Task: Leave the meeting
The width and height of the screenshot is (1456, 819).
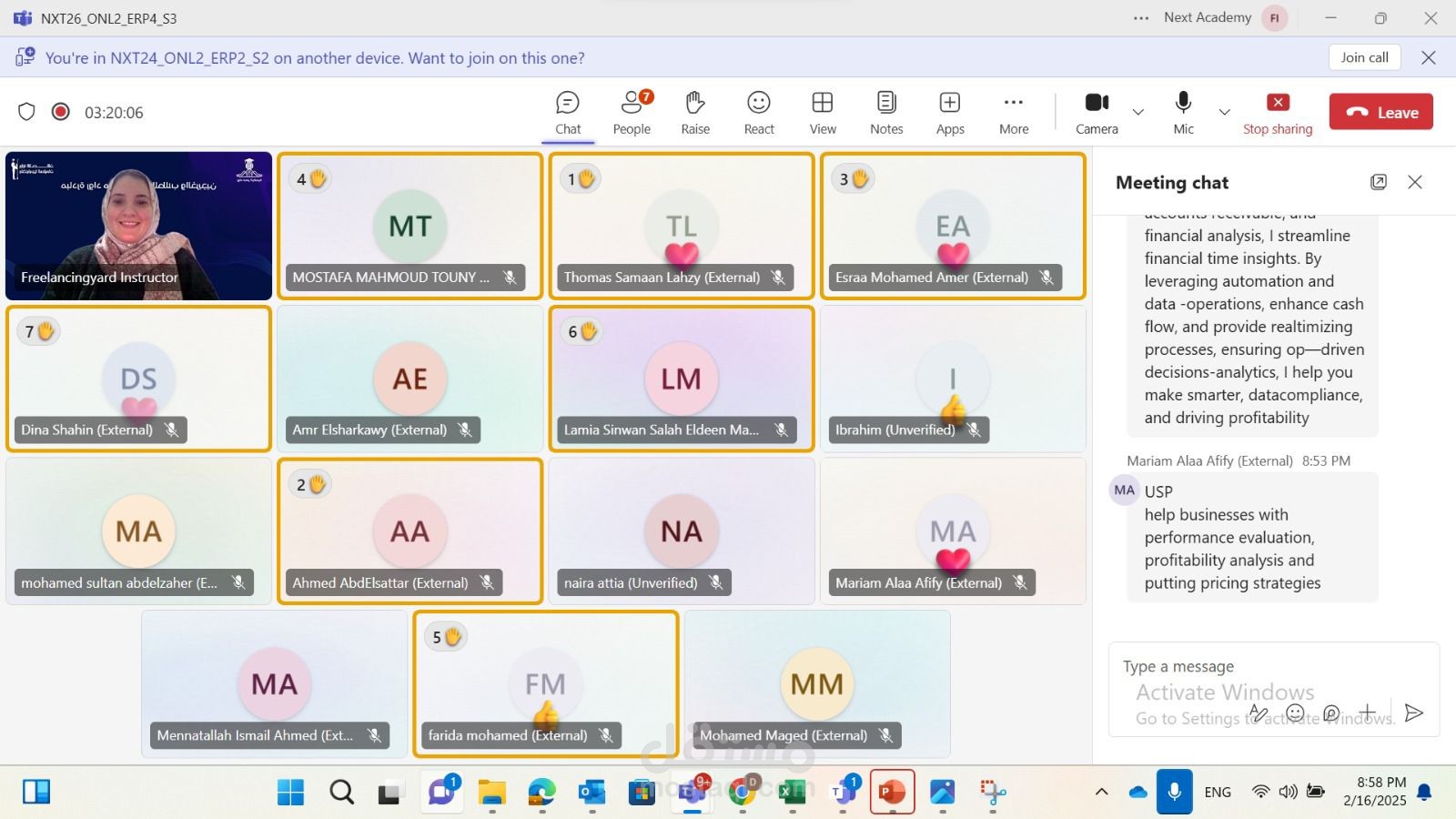Action: (x=1380, y=112)
